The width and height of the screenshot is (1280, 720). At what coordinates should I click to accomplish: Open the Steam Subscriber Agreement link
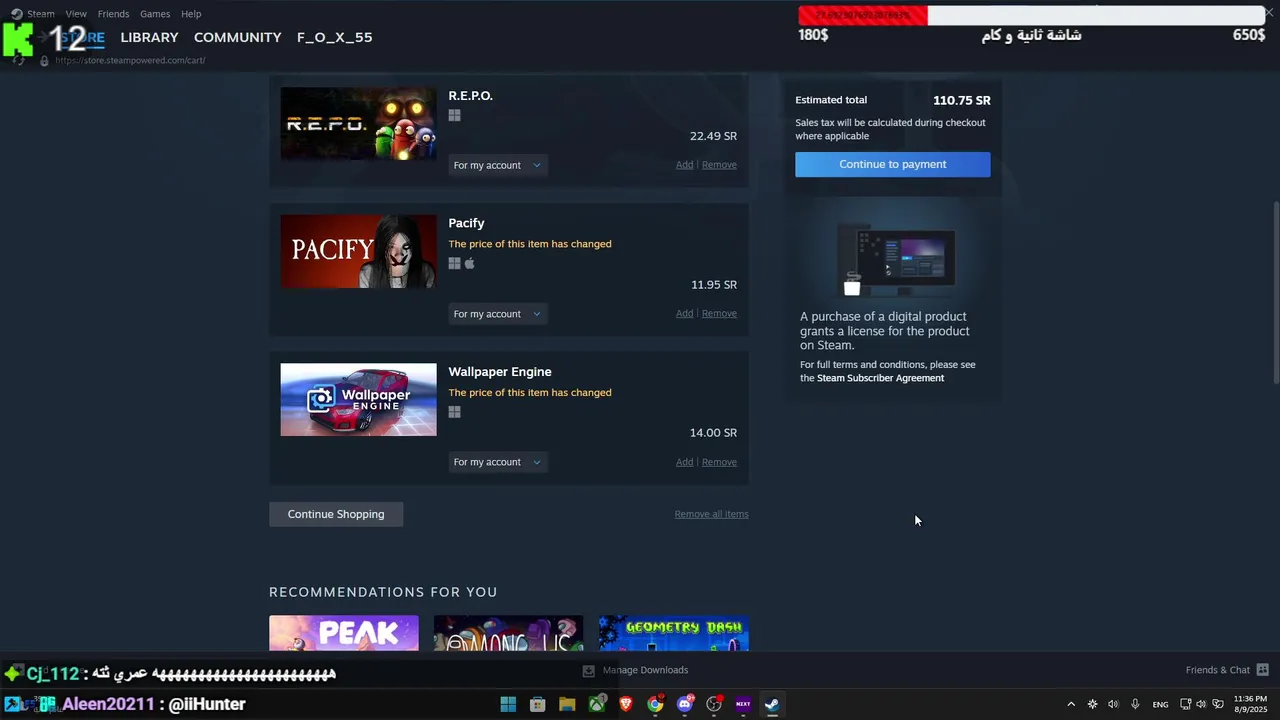880,378
